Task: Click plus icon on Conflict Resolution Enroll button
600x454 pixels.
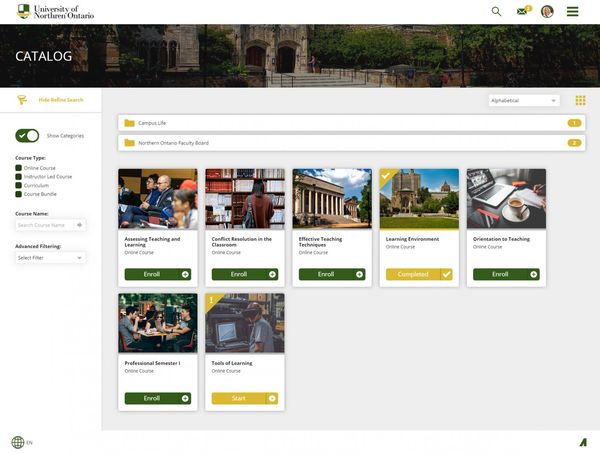Action: (272, 274)
